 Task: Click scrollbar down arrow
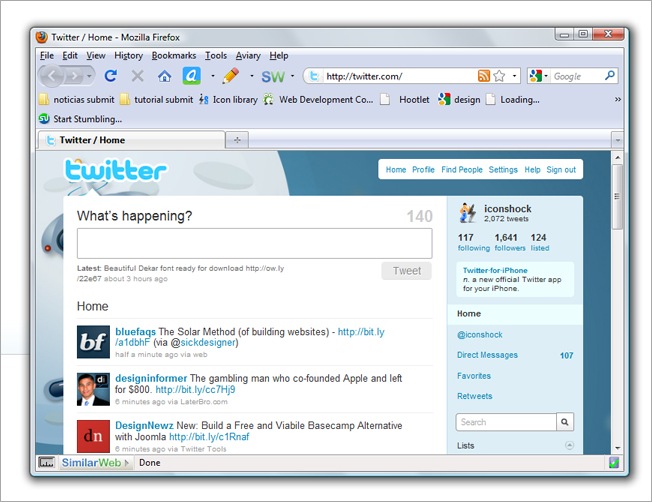[x=617, y=448]
